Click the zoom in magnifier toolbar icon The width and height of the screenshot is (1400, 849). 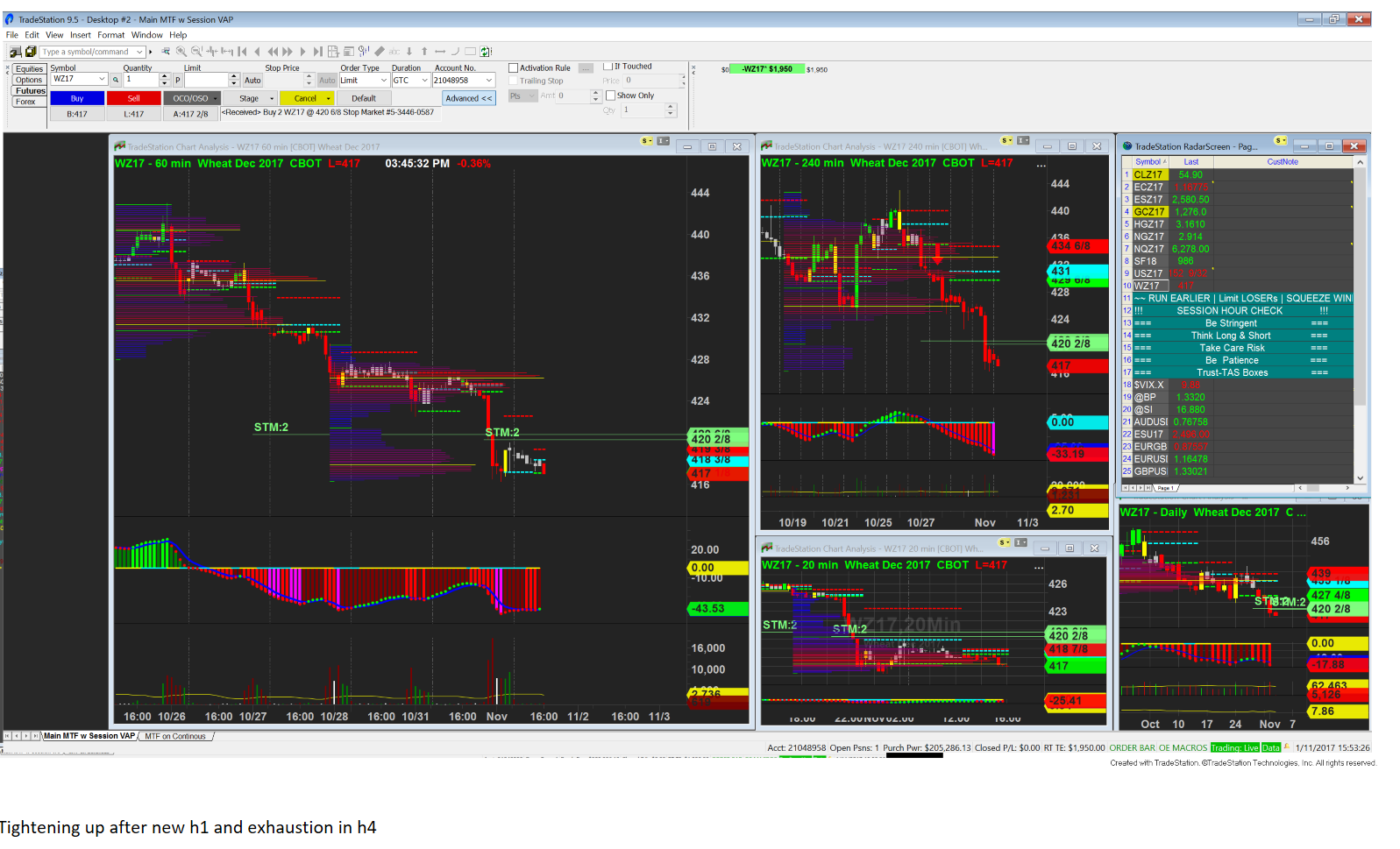click(181, 52)
